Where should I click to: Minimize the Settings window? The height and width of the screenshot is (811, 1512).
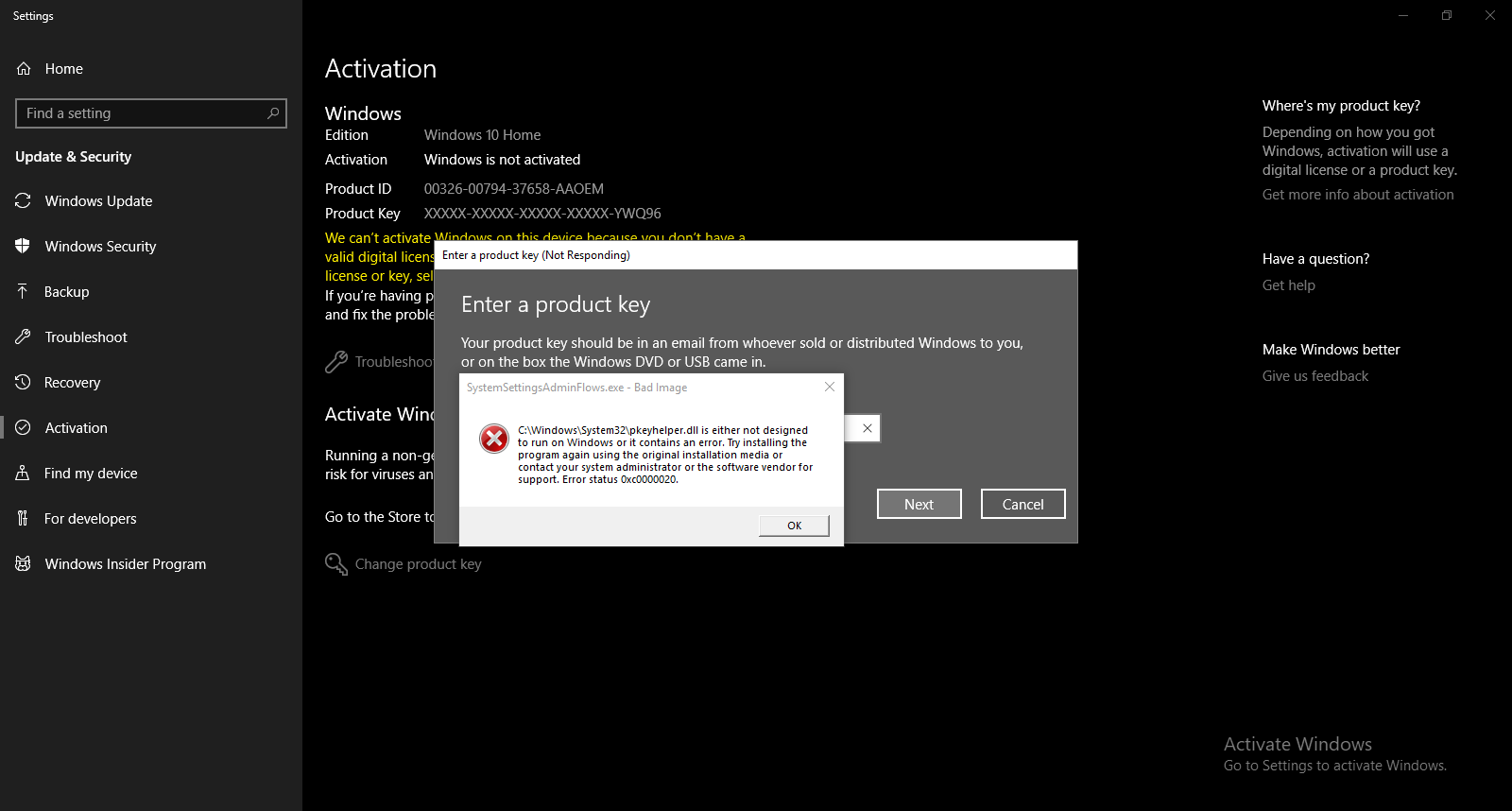pyautogui.click(x=1403, y=15)
